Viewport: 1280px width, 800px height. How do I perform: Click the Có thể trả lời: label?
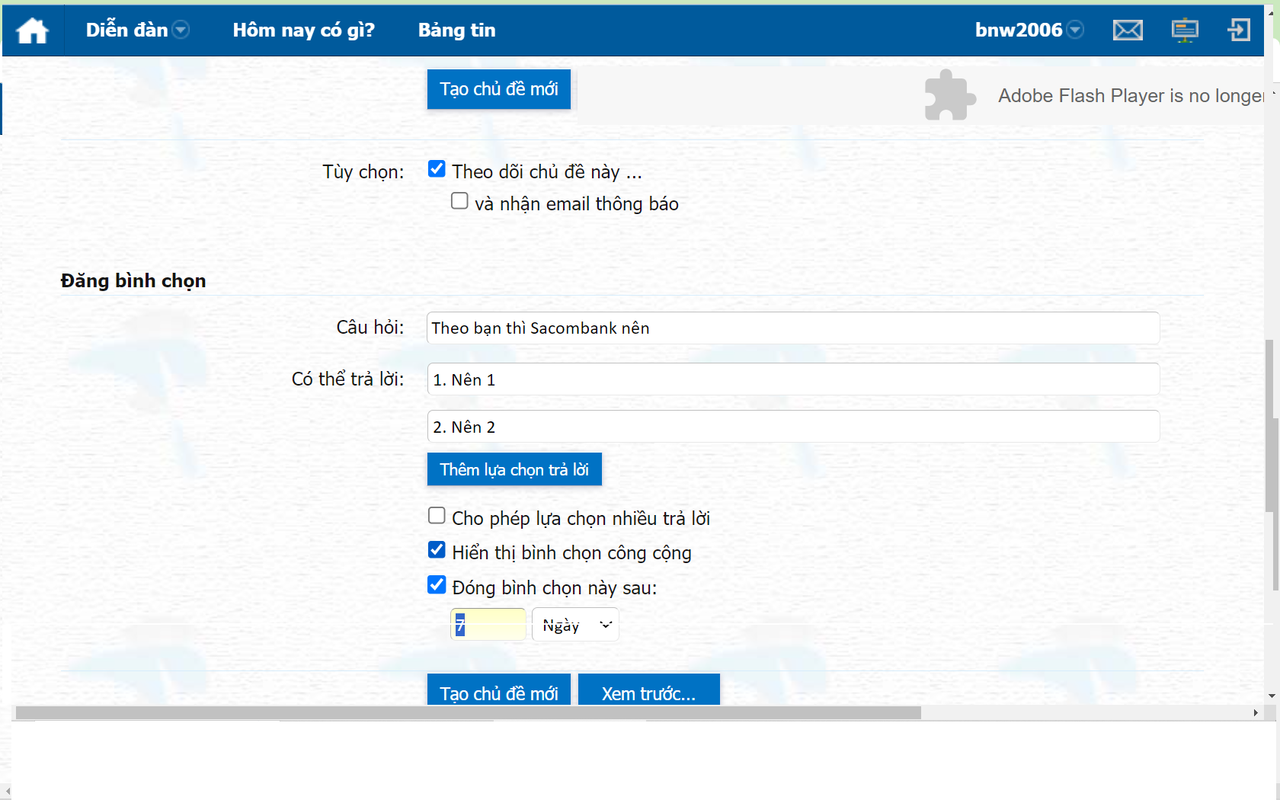click(x=348, y=380)
